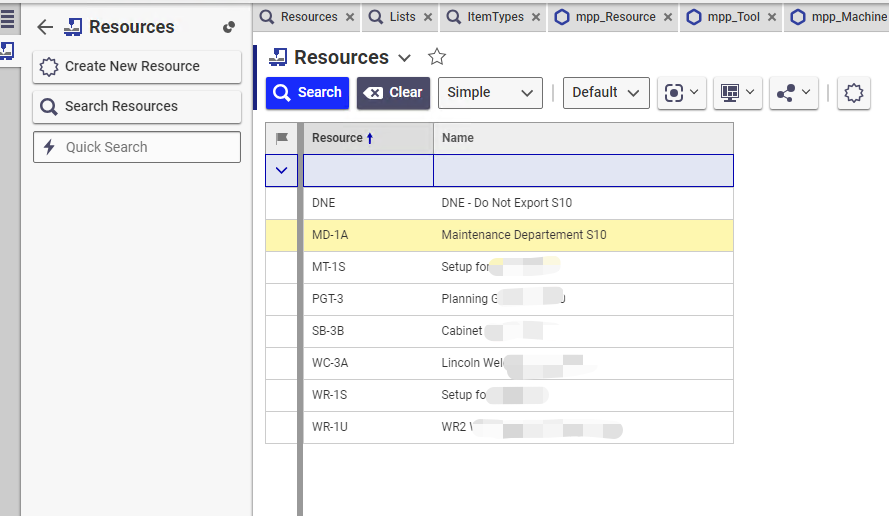Open the hamburger menu icon

point(8,17)
